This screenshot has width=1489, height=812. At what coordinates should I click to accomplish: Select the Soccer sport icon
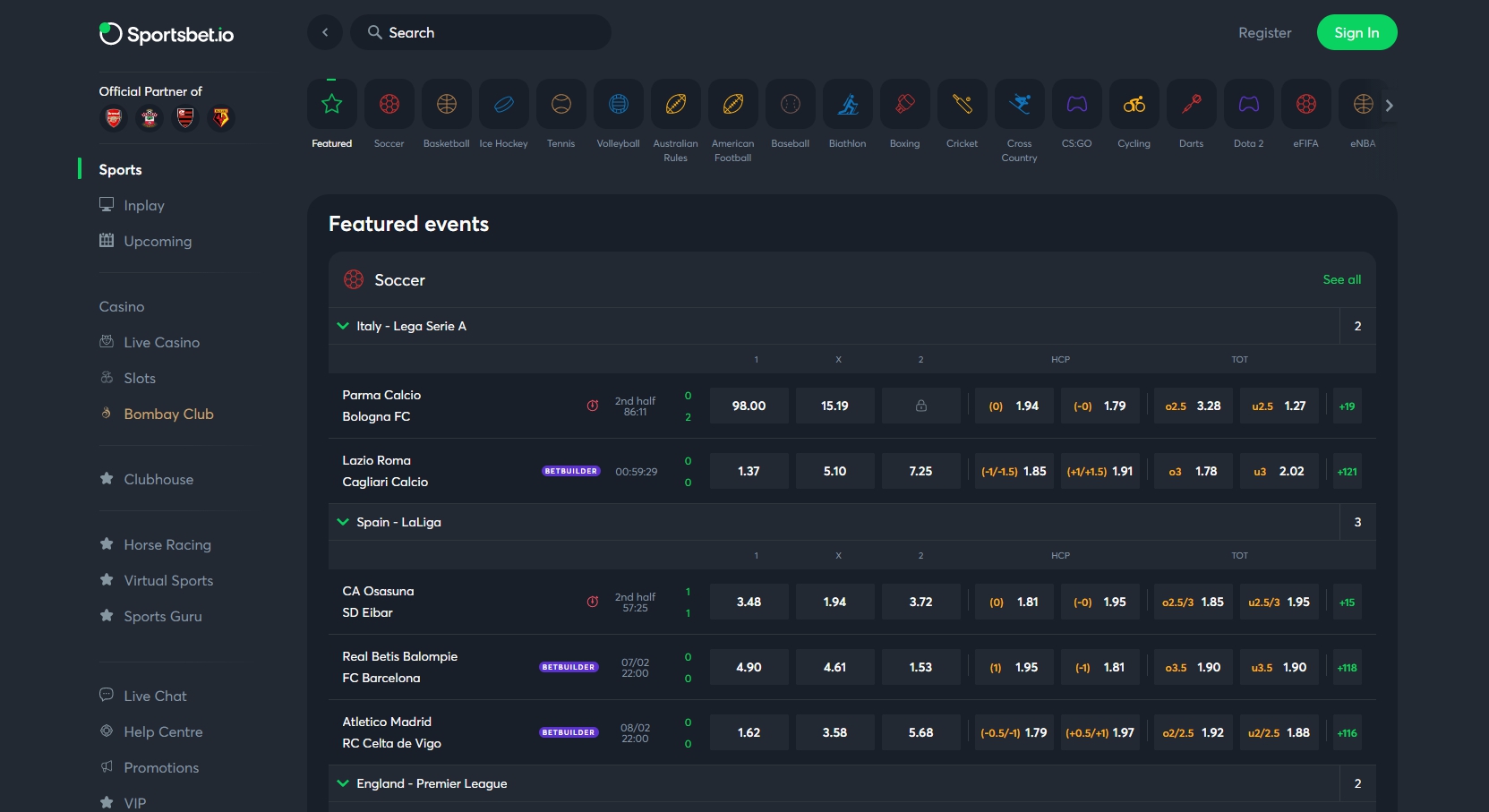(389, 104)
